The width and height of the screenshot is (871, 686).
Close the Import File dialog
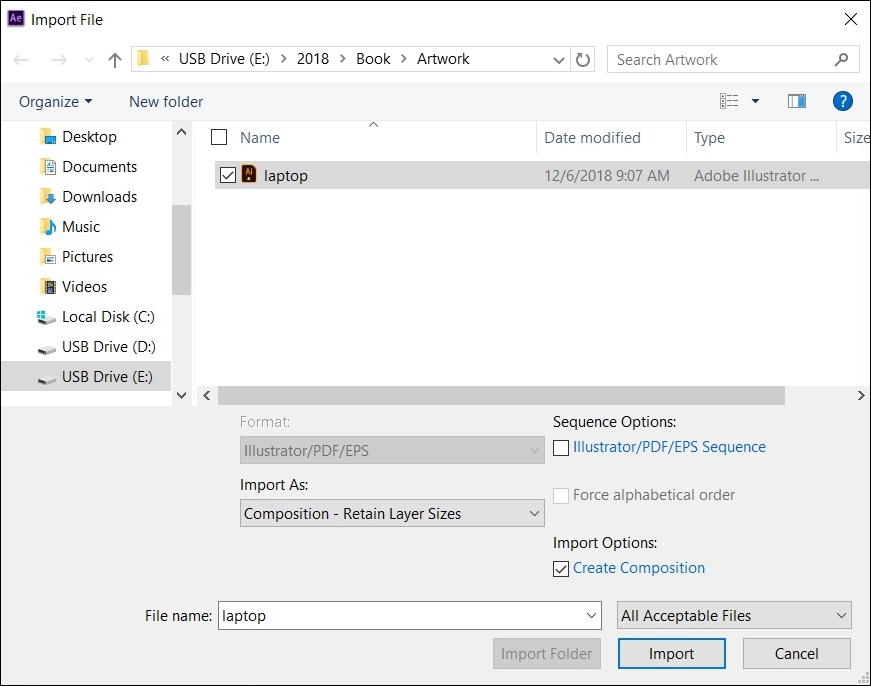coord(850,19)
